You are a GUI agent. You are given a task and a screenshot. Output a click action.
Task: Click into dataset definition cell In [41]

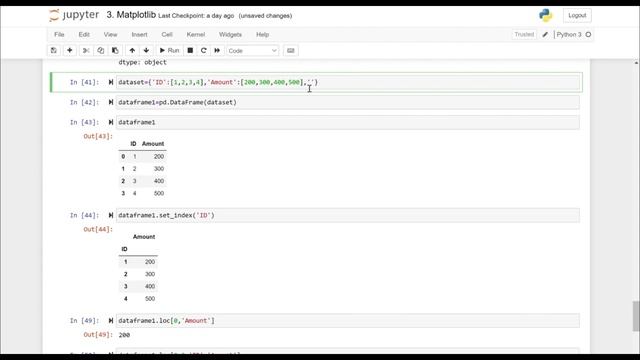[x=348, y=82]
